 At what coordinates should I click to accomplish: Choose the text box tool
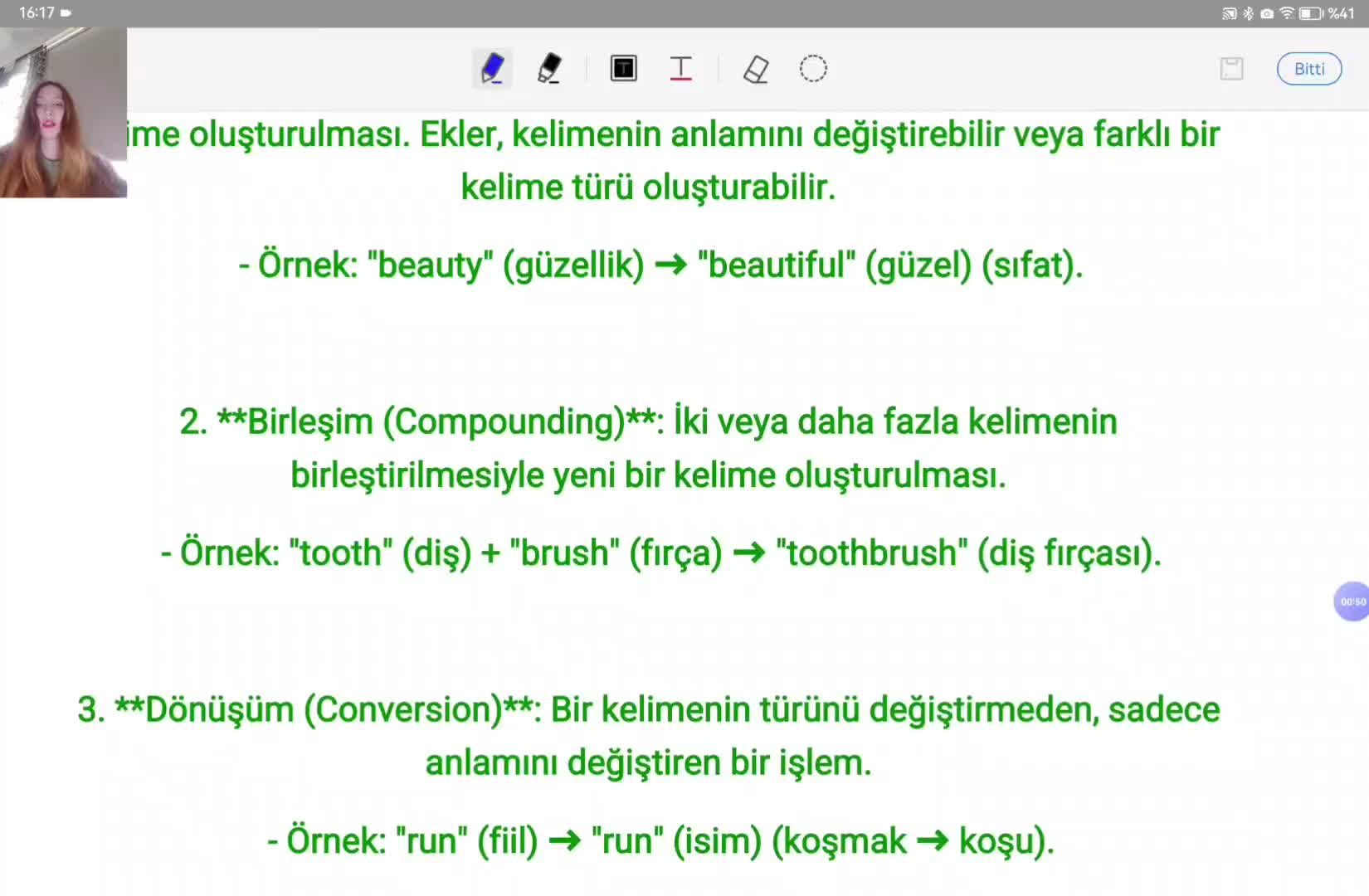[623, 69]
